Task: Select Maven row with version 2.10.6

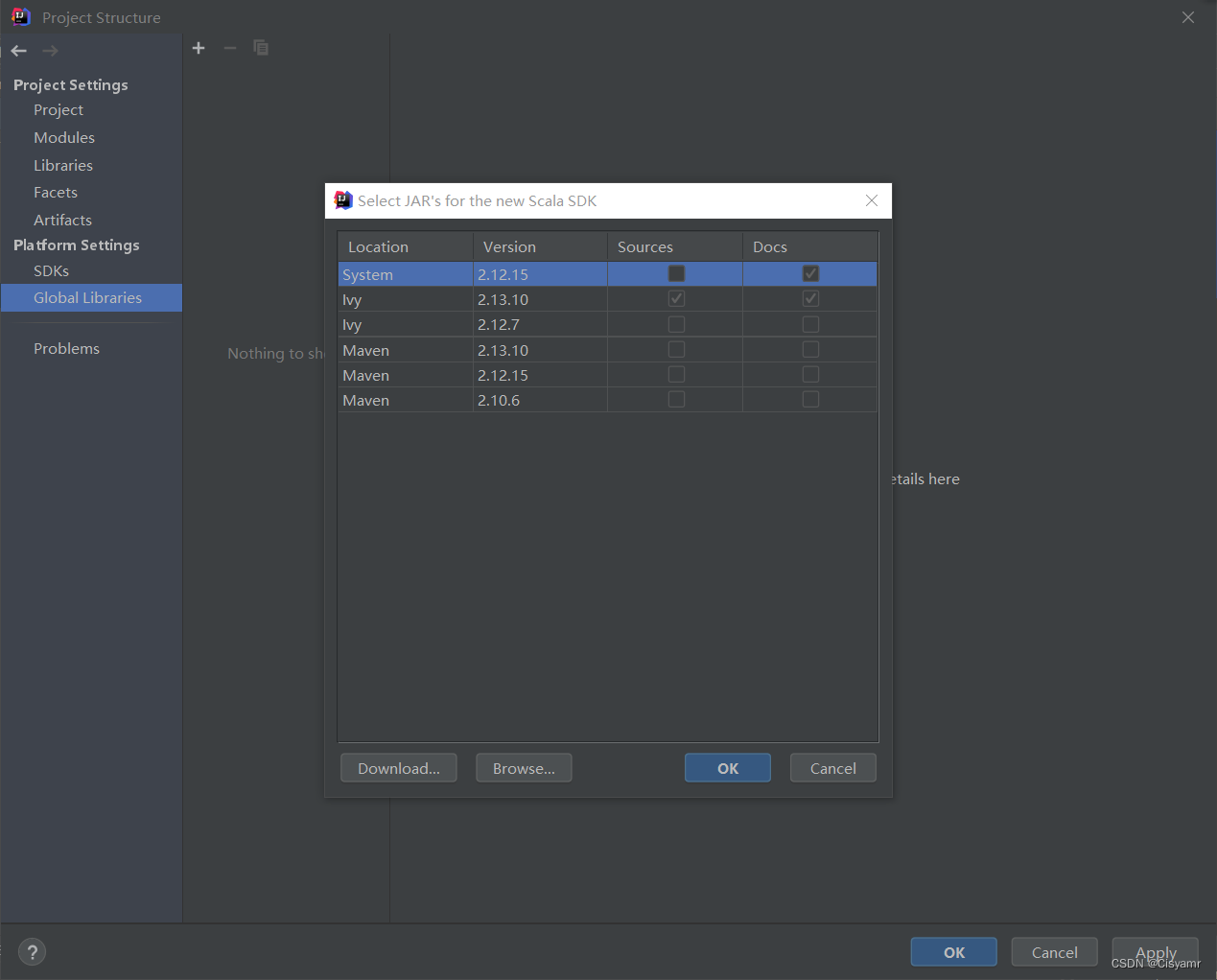Action: pos(608,400)
